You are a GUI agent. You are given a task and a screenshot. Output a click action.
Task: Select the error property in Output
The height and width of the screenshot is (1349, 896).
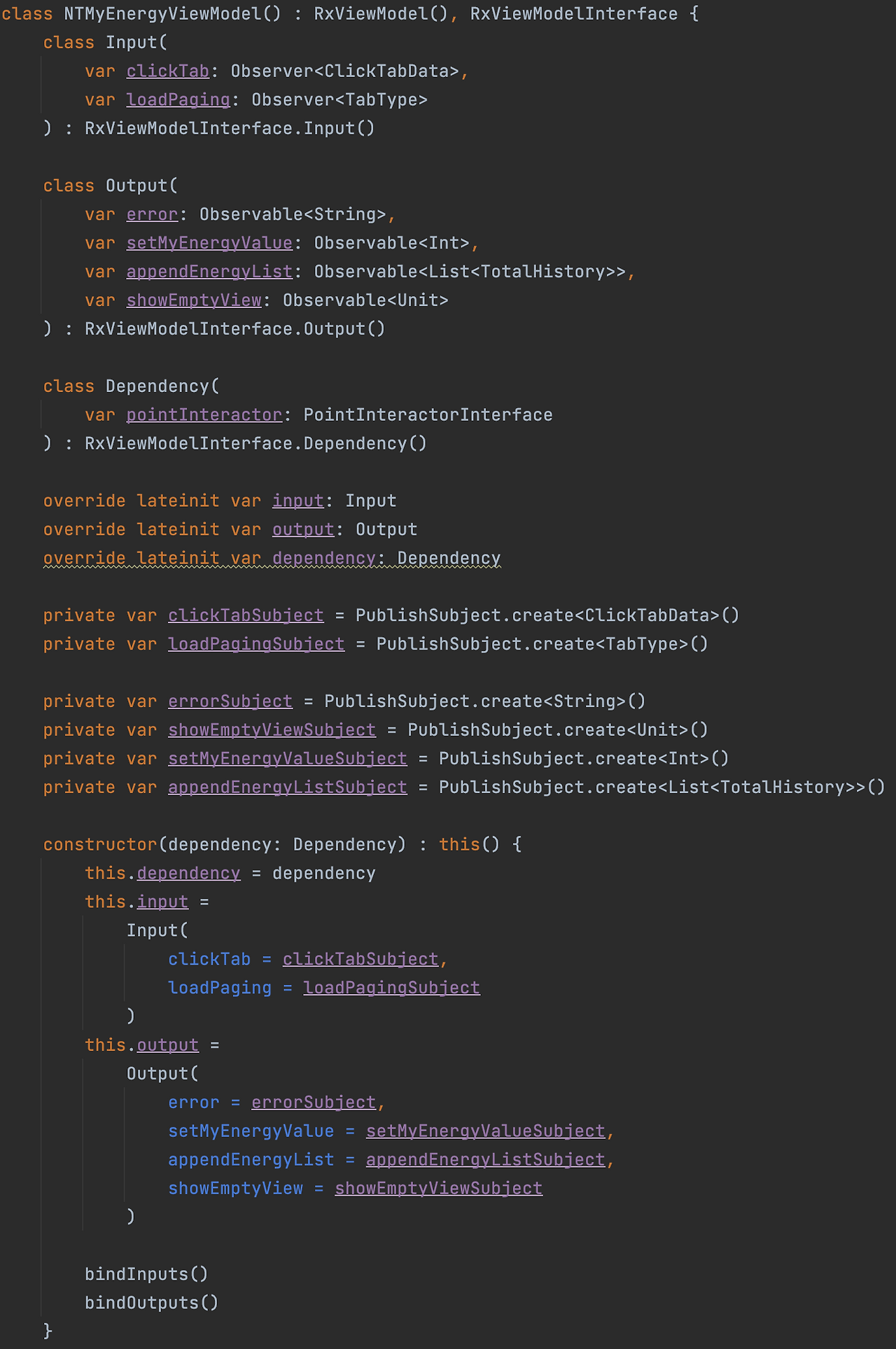pos(153,214)
